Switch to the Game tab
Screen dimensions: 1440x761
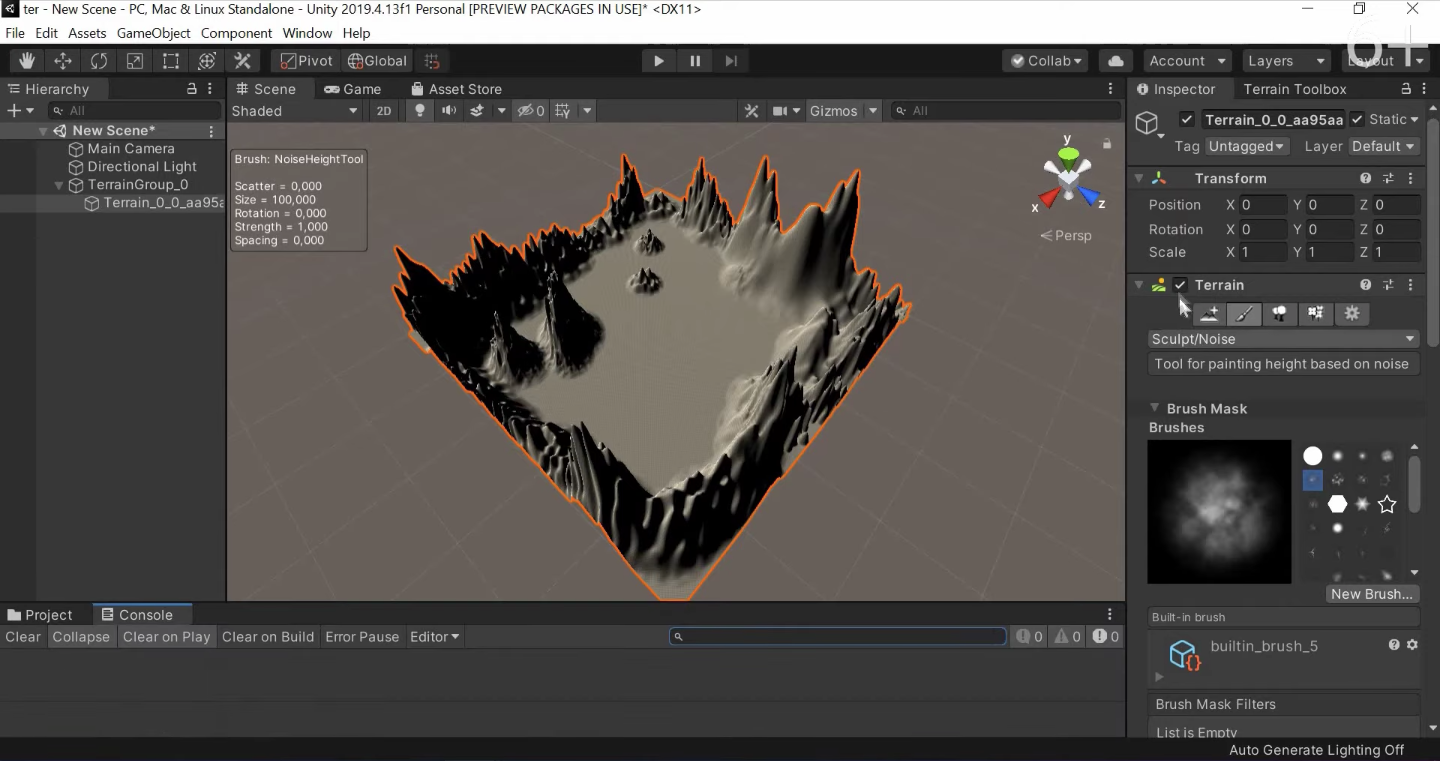[x=352, y=89]
